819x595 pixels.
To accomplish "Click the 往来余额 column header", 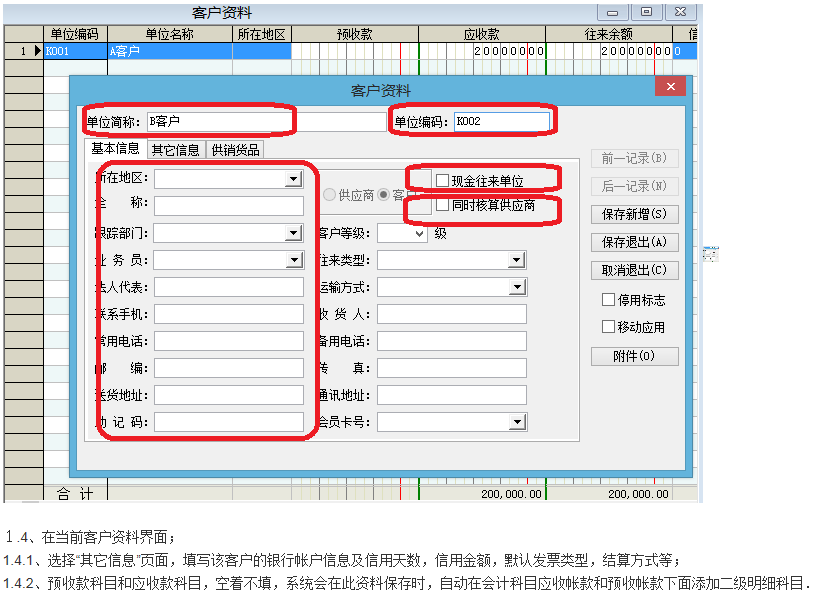I will coord(609,34).
